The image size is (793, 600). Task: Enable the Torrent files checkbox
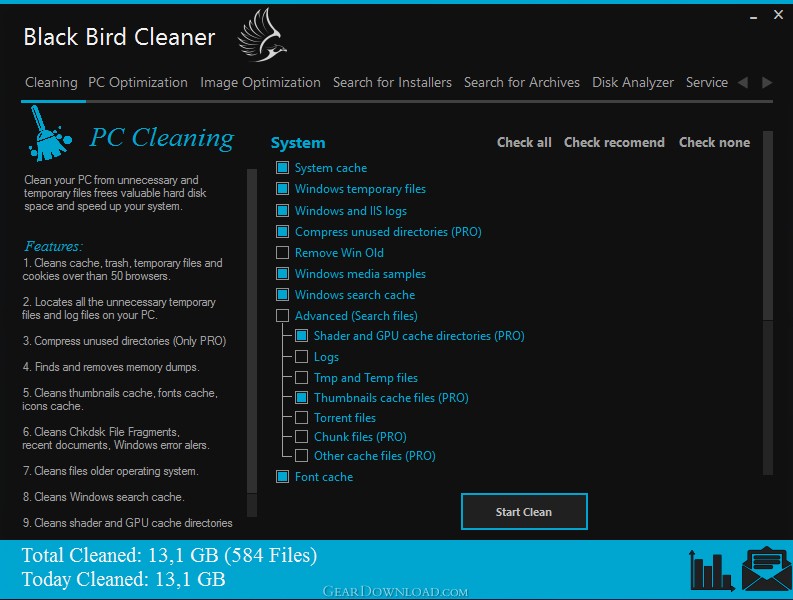coord(301,417)
